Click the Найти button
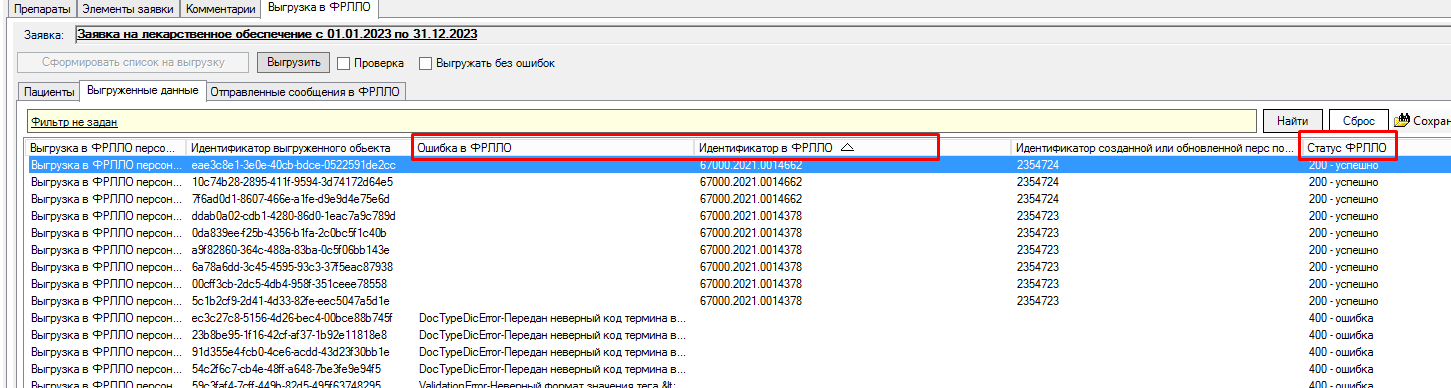The height and width of the screenshot is (388, 1451). [x=1293, y=120]
